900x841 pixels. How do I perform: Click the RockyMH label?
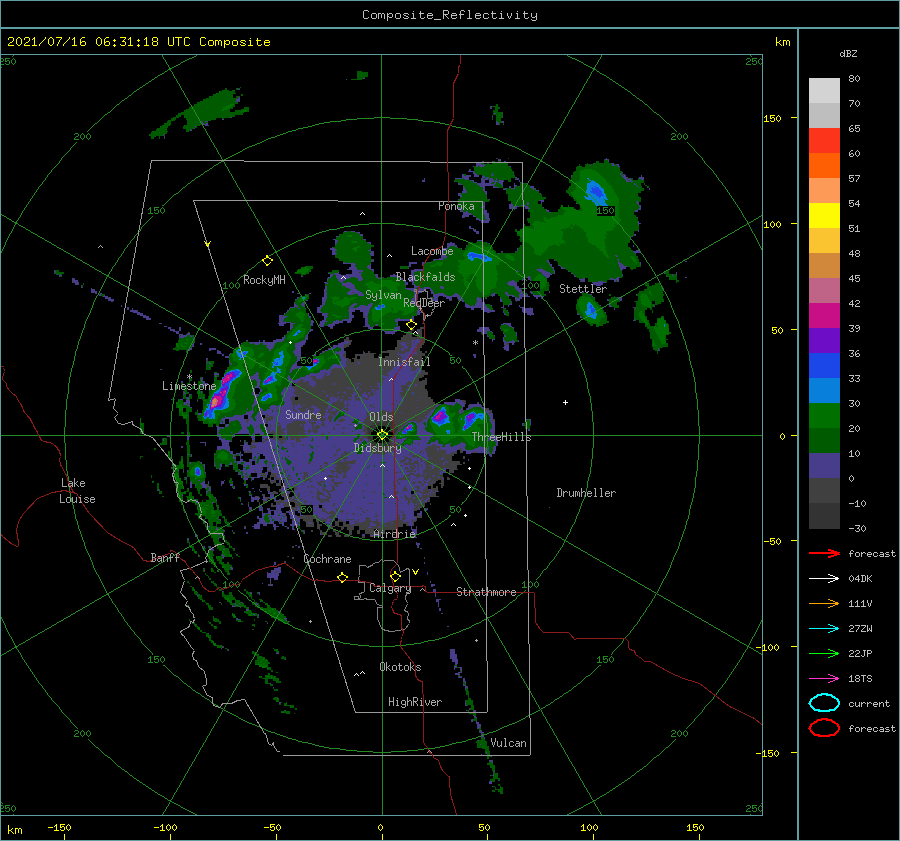click(264, 280)
